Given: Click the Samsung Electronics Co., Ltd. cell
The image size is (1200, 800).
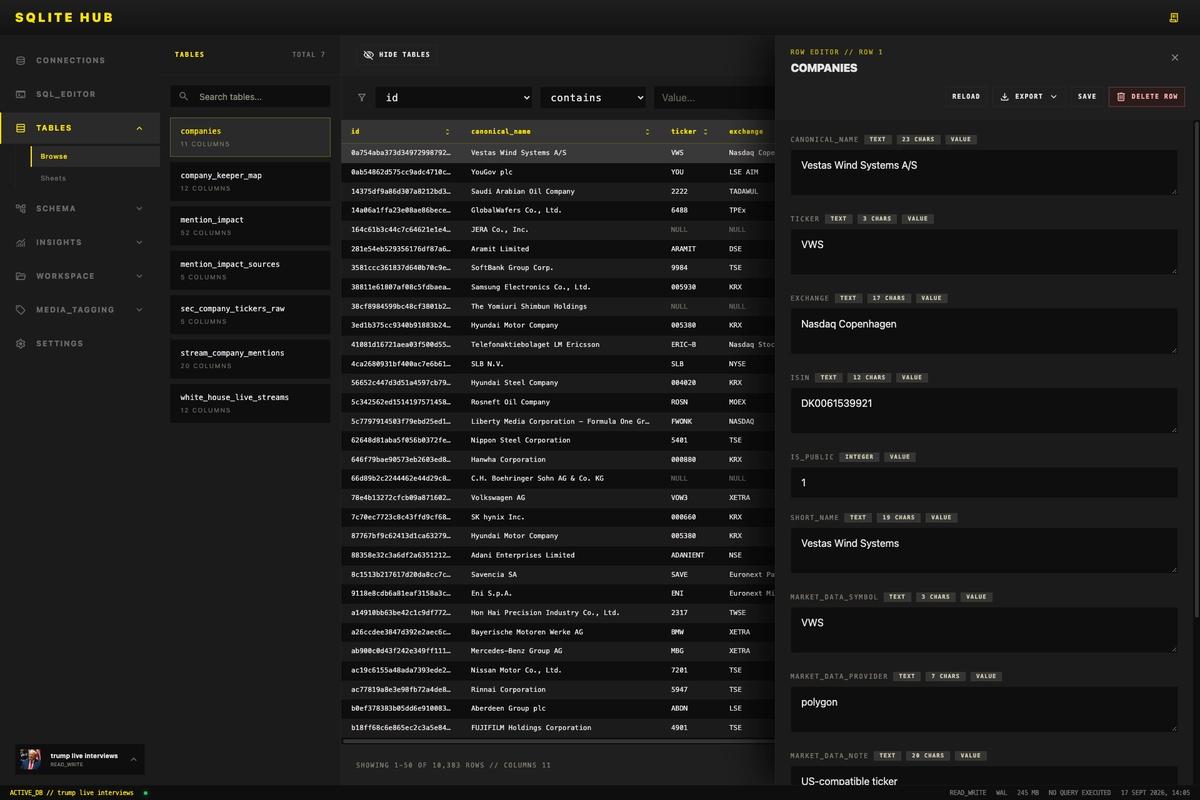Looking at the screenshot, I should (x=531, y=287).
